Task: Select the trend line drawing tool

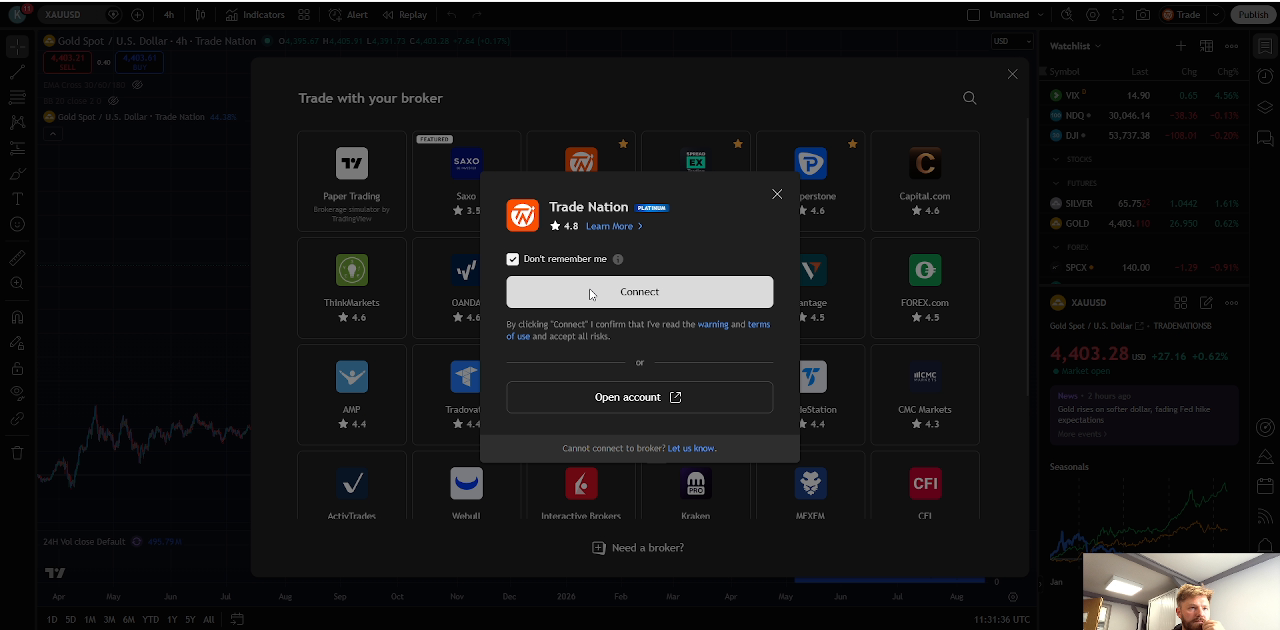Action: [x=17, y=72]
